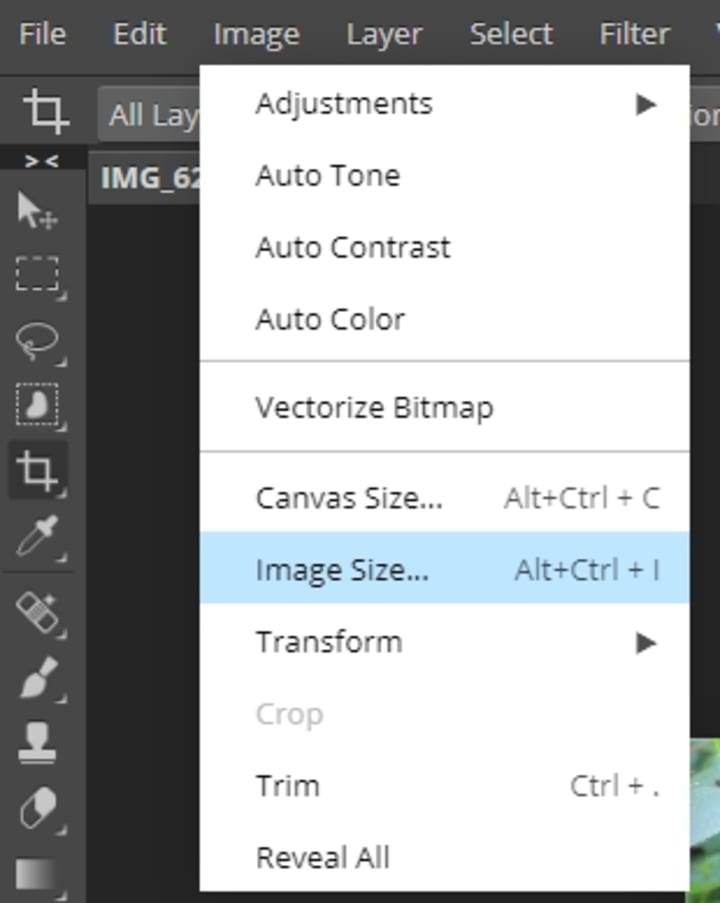Select the Eraser tool
The width and height of the screenshot is (720, 903).
point(38,808)
